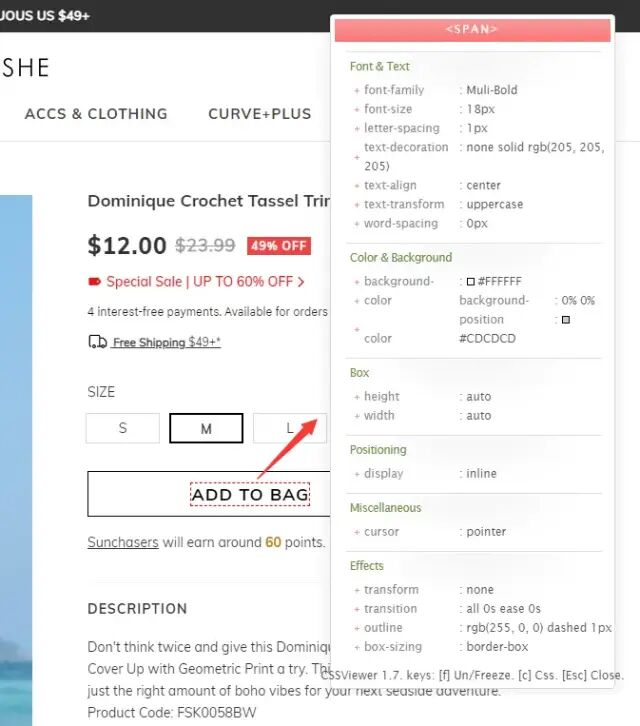Click the plus icon beside font-family
The image size is (640, 726).
point(356,90)
